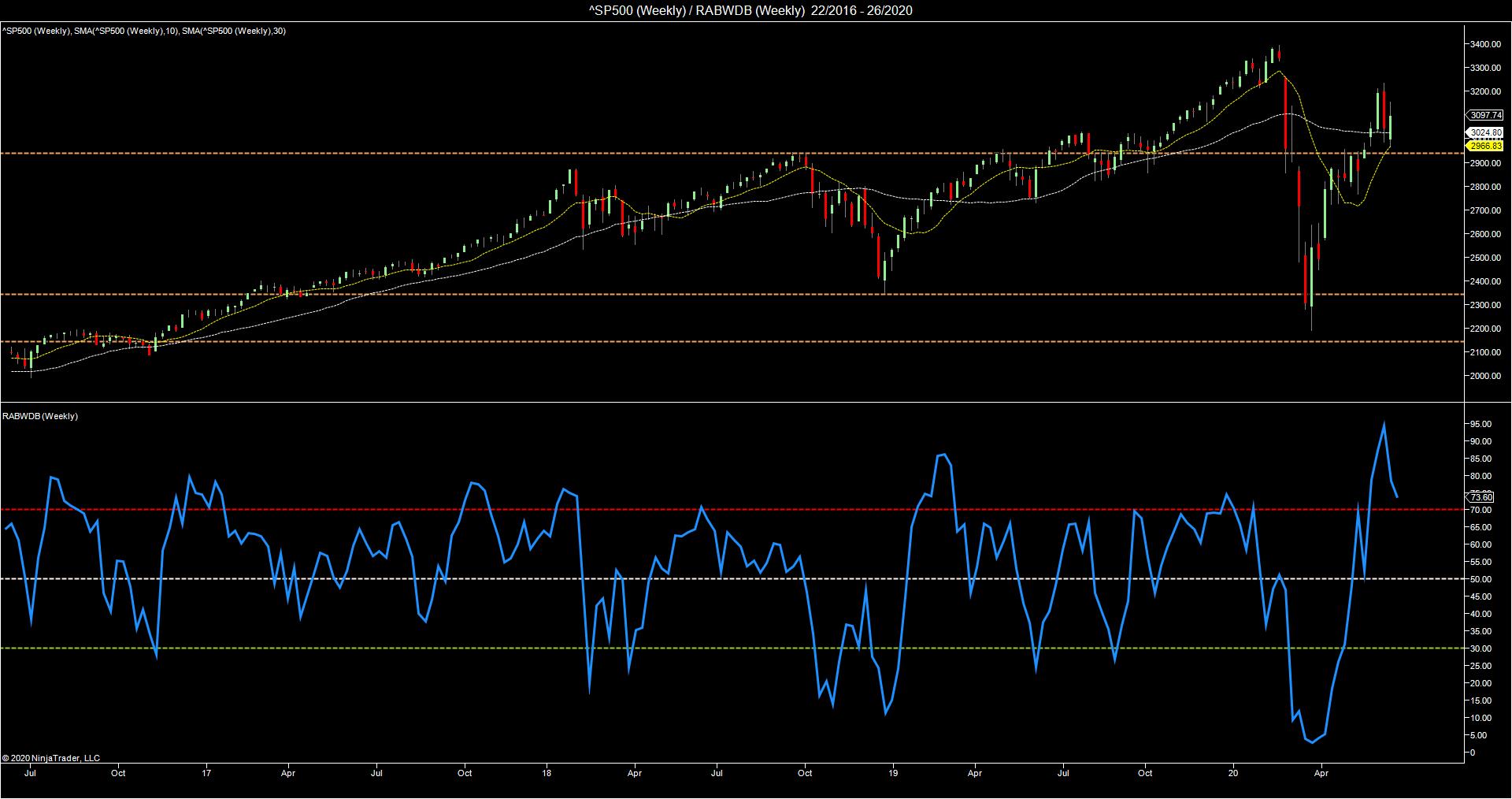Click the 95.00 label on the RABWDB axis
1512x799 pixels.
pyautogui.click(x=1481, y=424)
